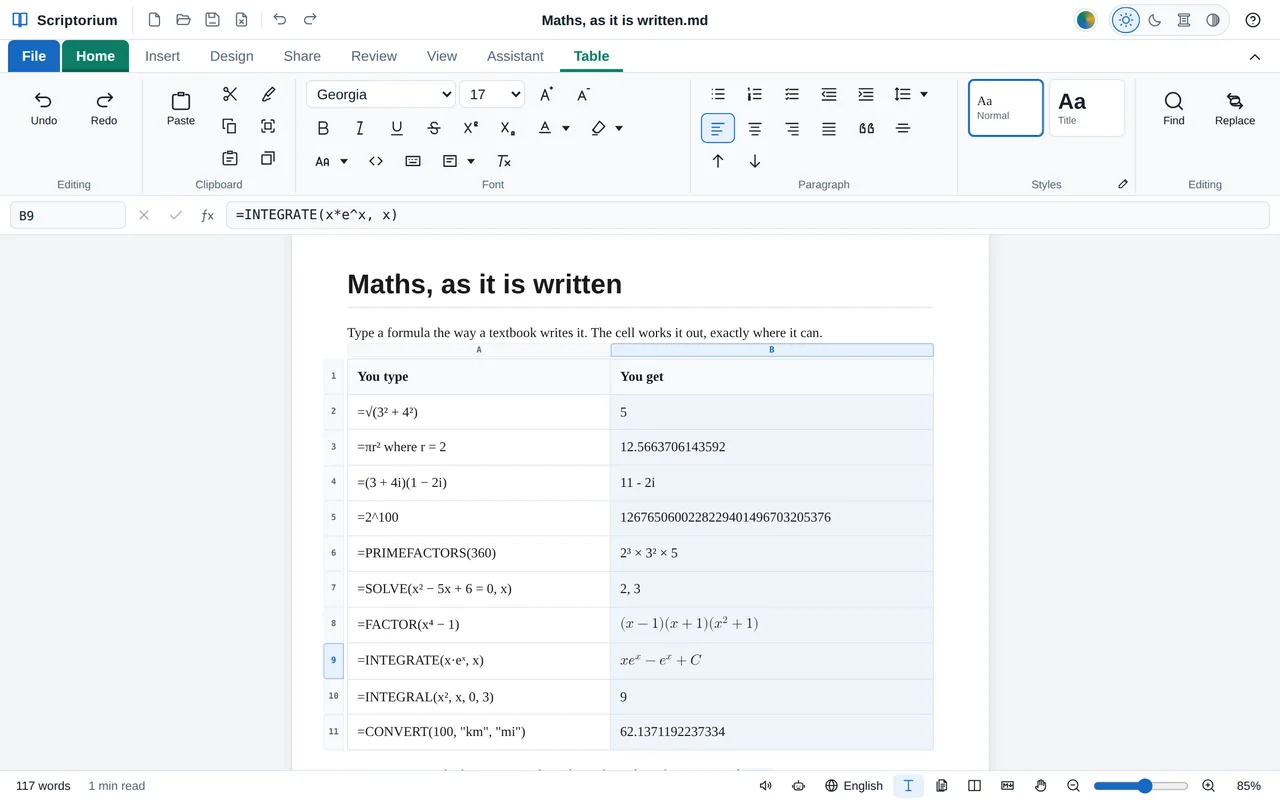Open the help question mark icon
This screenshot has width=1280, height=800.
(1253, 20)
